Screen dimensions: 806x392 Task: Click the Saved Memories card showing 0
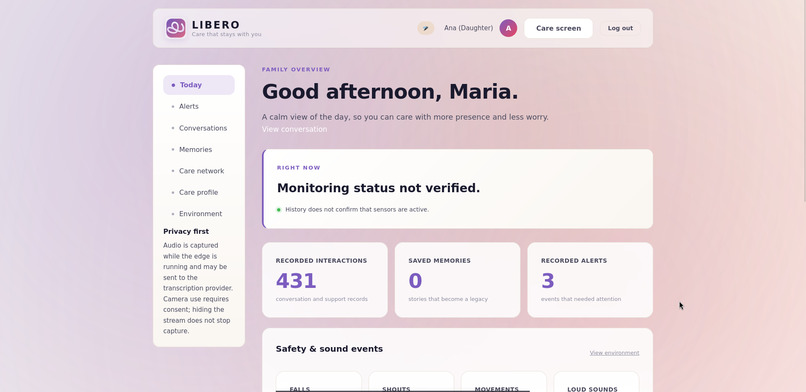pyautogui.click(x=457, y=280)
